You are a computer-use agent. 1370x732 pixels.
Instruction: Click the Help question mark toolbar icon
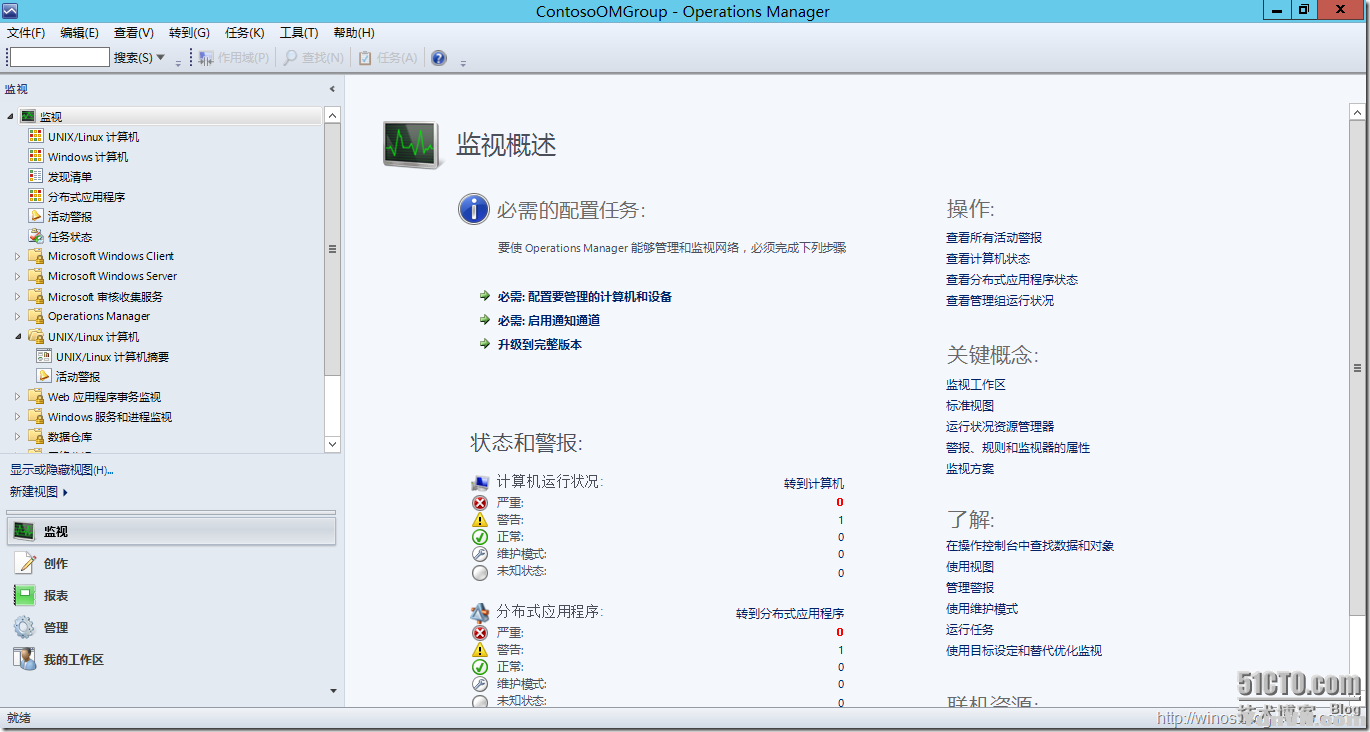coord(439,58)
